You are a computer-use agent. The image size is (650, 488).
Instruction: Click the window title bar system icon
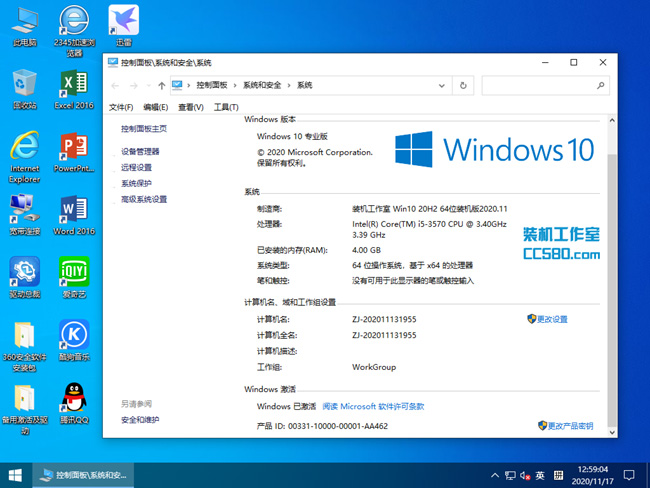(x=113, y=63)
